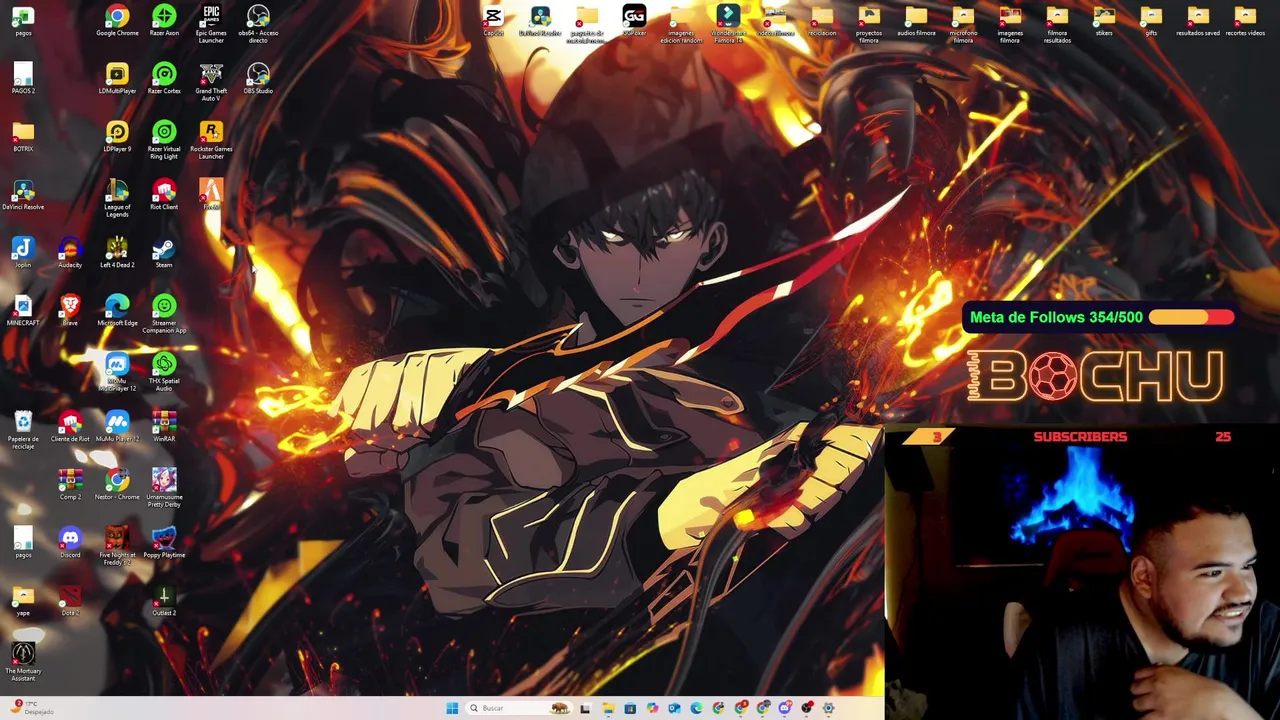1280x720 pixels.
Task: Select the LDPlayer 9 icon
Action: [x=117, y=137]
